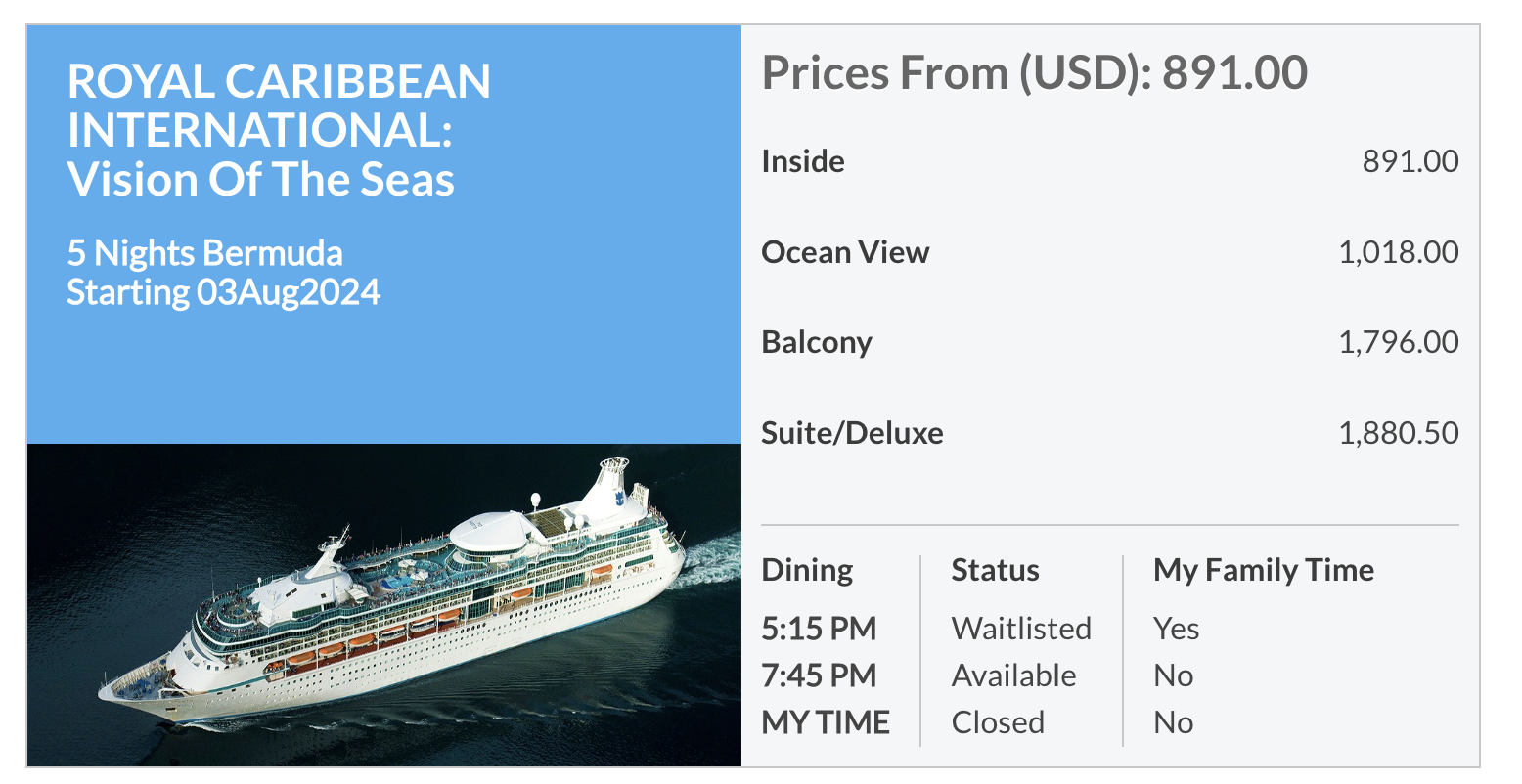Click the My Family Time column header
Image resolution: width=1522 pixels, height=784 pixels.
click(1264, 571)
